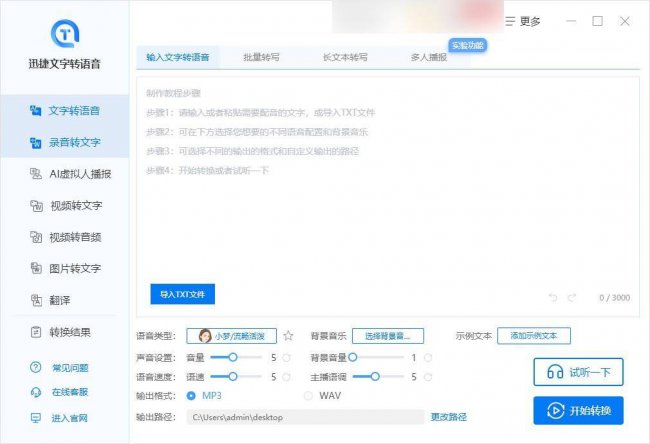Click the 背景音量 slider handle

pyautogui.click(x=353, y=357)
